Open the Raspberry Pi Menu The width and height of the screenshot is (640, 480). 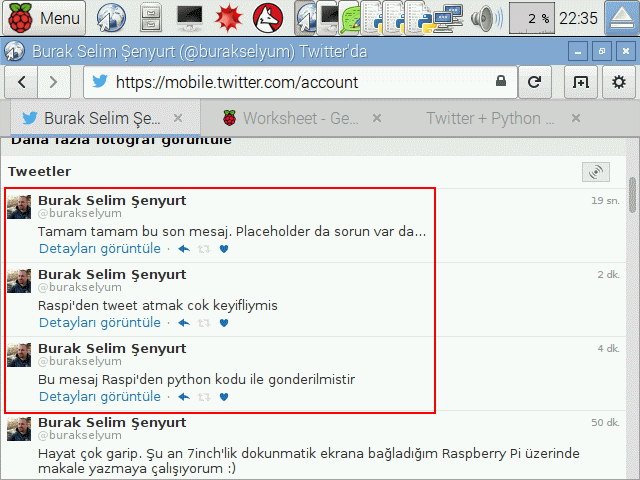click(46, 17)
